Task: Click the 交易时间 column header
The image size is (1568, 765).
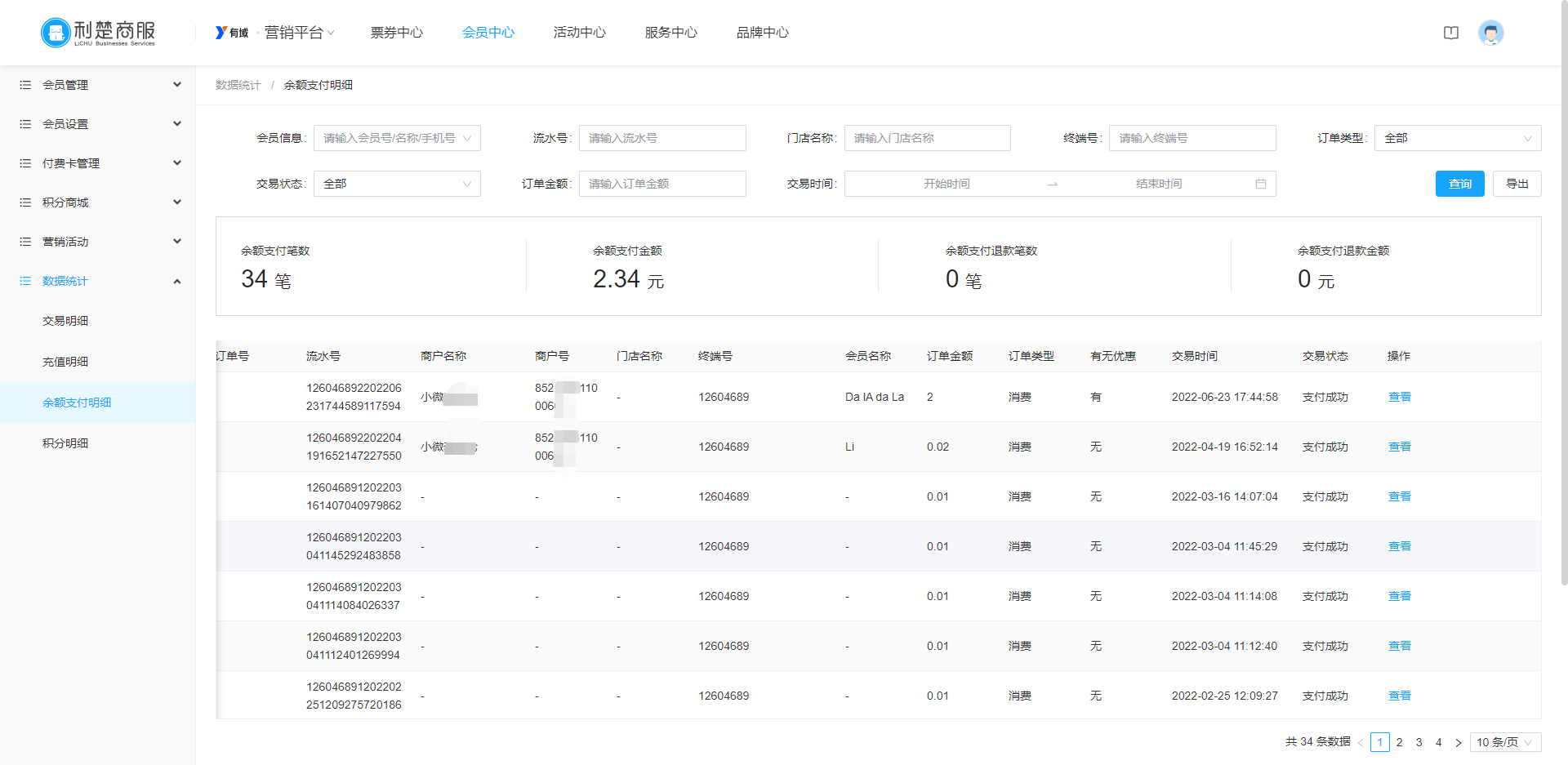Action: click(x=1195, y=356)
